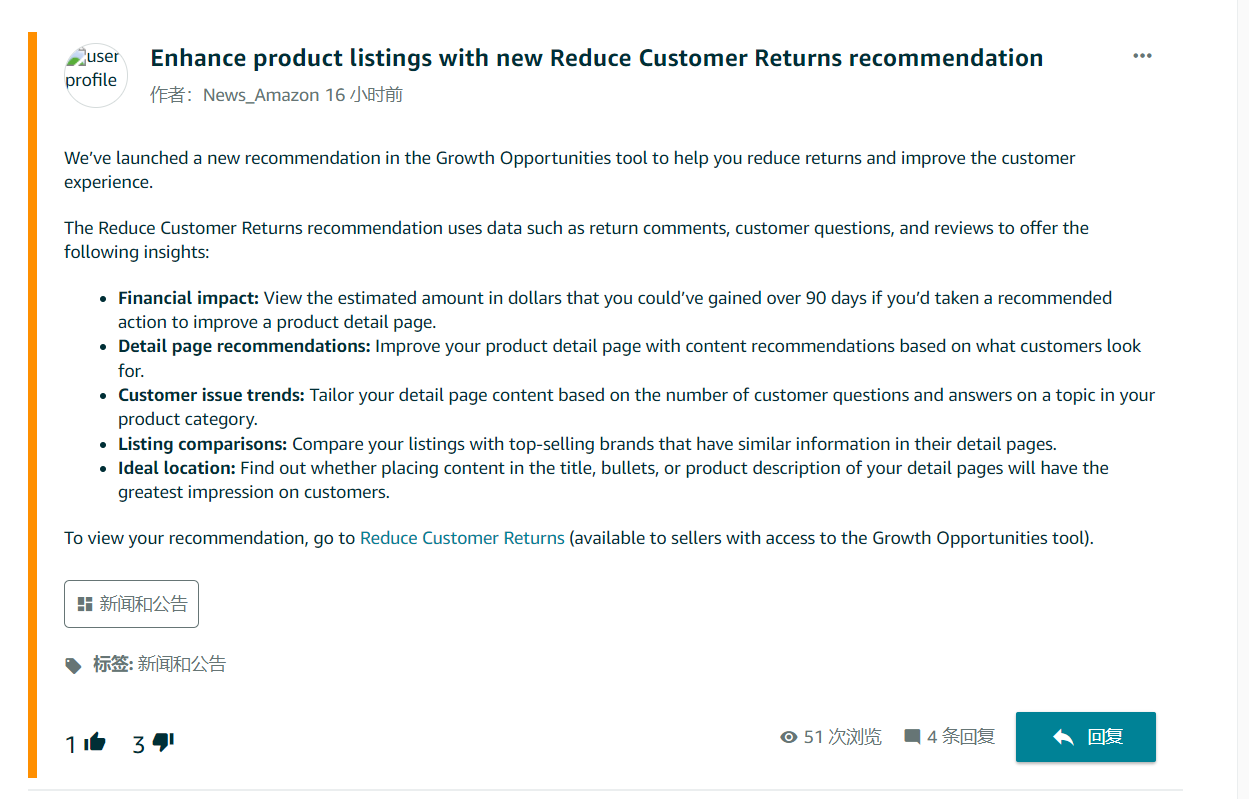Like the post with thumbs up icon

(x=96, y=742)
